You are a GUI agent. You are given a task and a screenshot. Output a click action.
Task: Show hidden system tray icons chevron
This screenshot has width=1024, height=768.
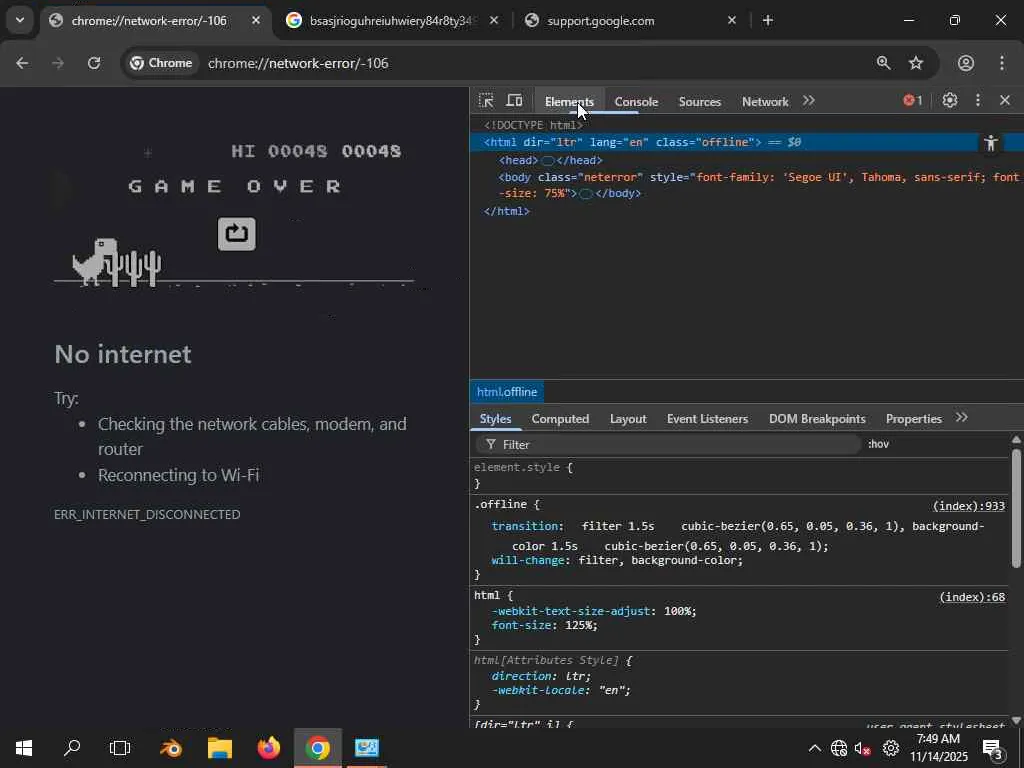pyautogui.click(x=814, y=748)
